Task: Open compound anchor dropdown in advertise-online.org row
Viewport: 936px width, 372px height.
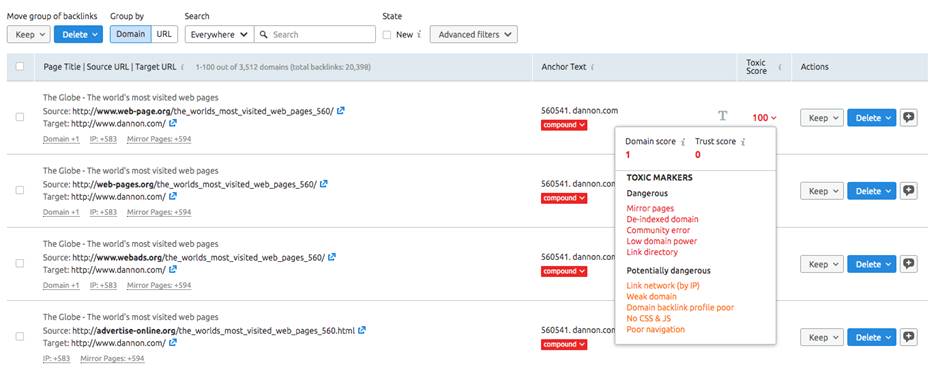Action: tap(564, 345)
